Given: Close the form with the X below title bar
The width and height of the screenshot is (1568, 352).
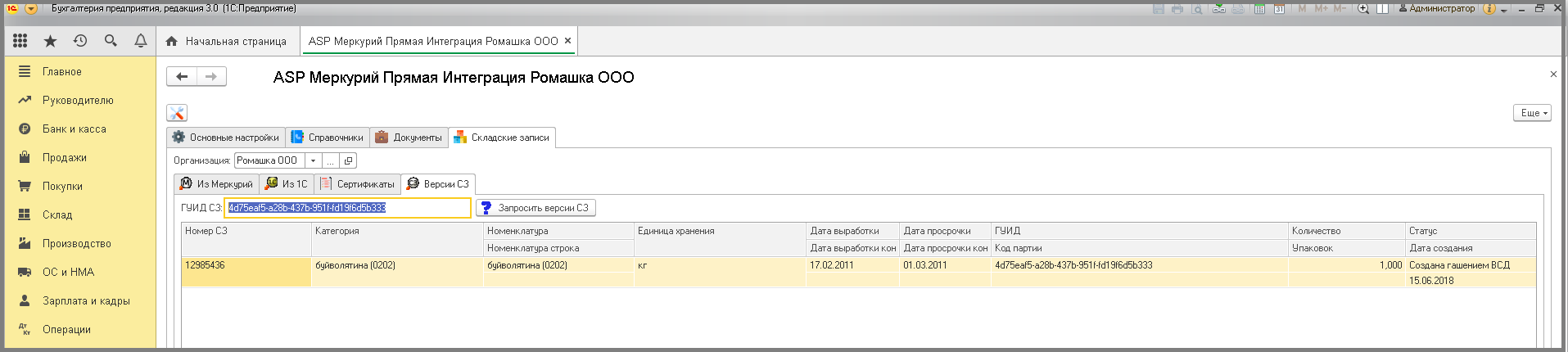Looking at the screenshot, I should [x=1553, y=74].
